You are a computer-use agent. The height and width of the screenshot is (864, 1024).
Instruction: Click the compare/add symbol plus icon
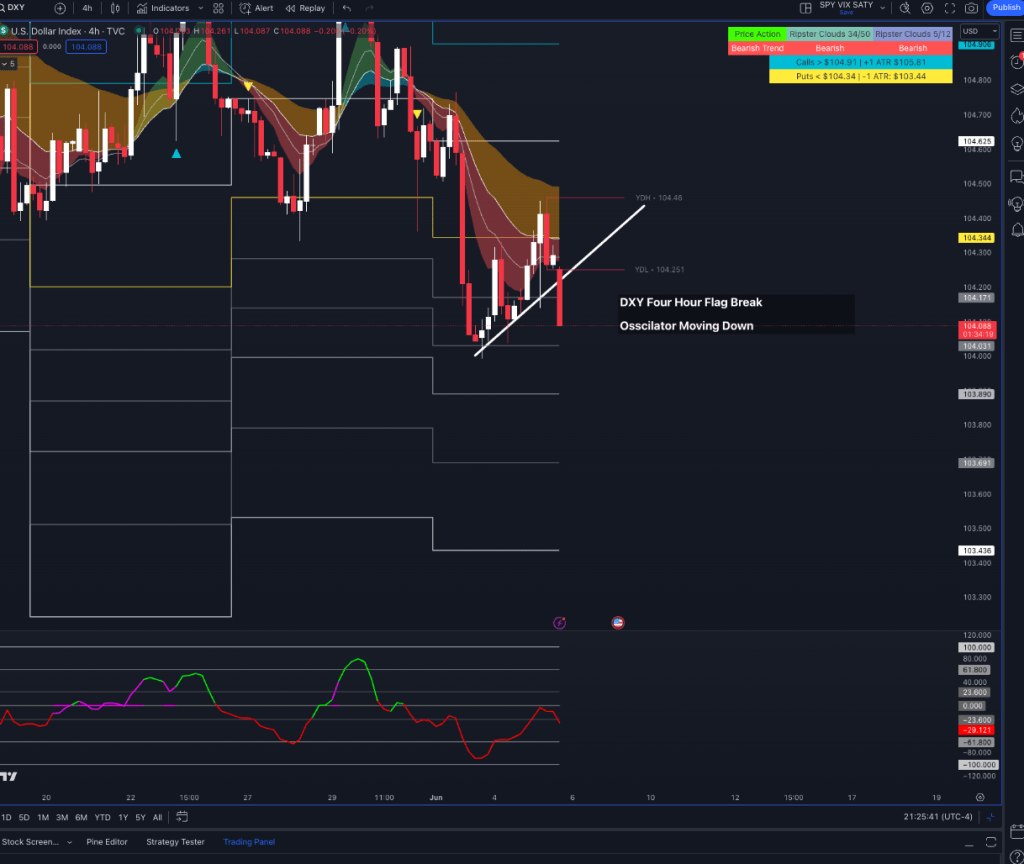[60, 8]
